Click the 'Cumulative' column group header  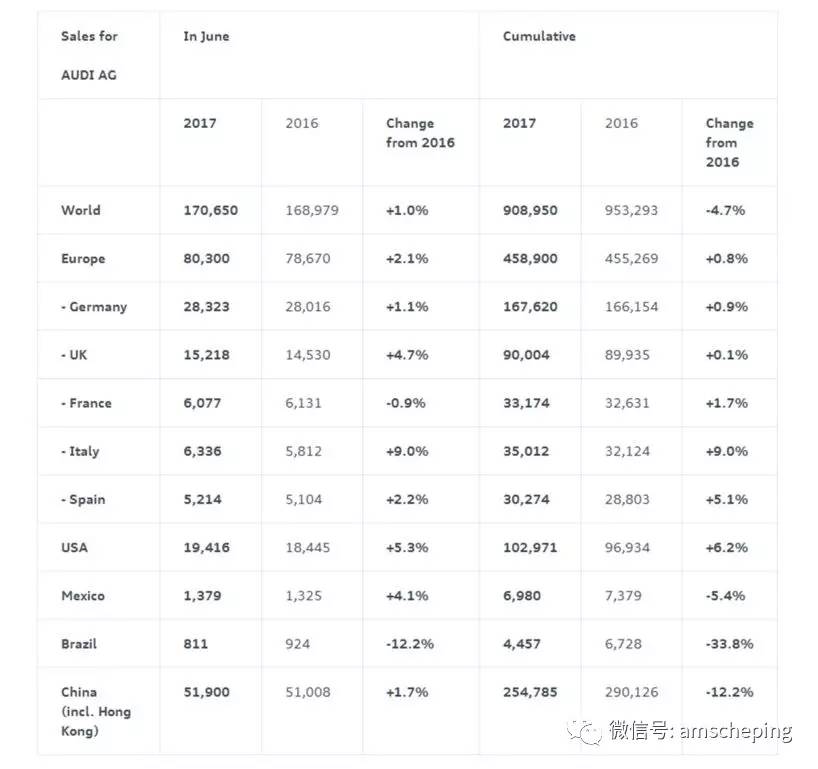point(539,37)
